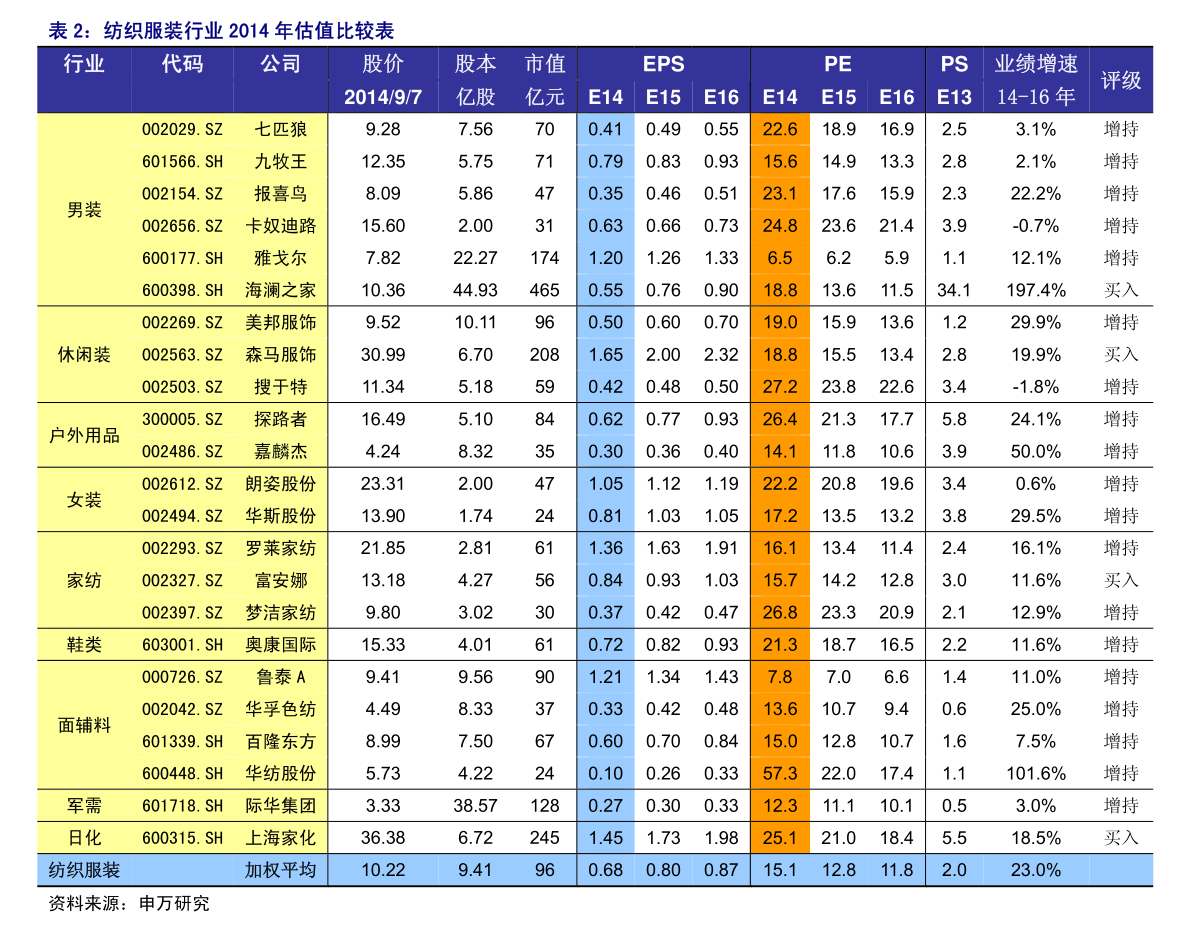Click company name 森马服饰
The image size is (1191, 932).
click(280, 355)
